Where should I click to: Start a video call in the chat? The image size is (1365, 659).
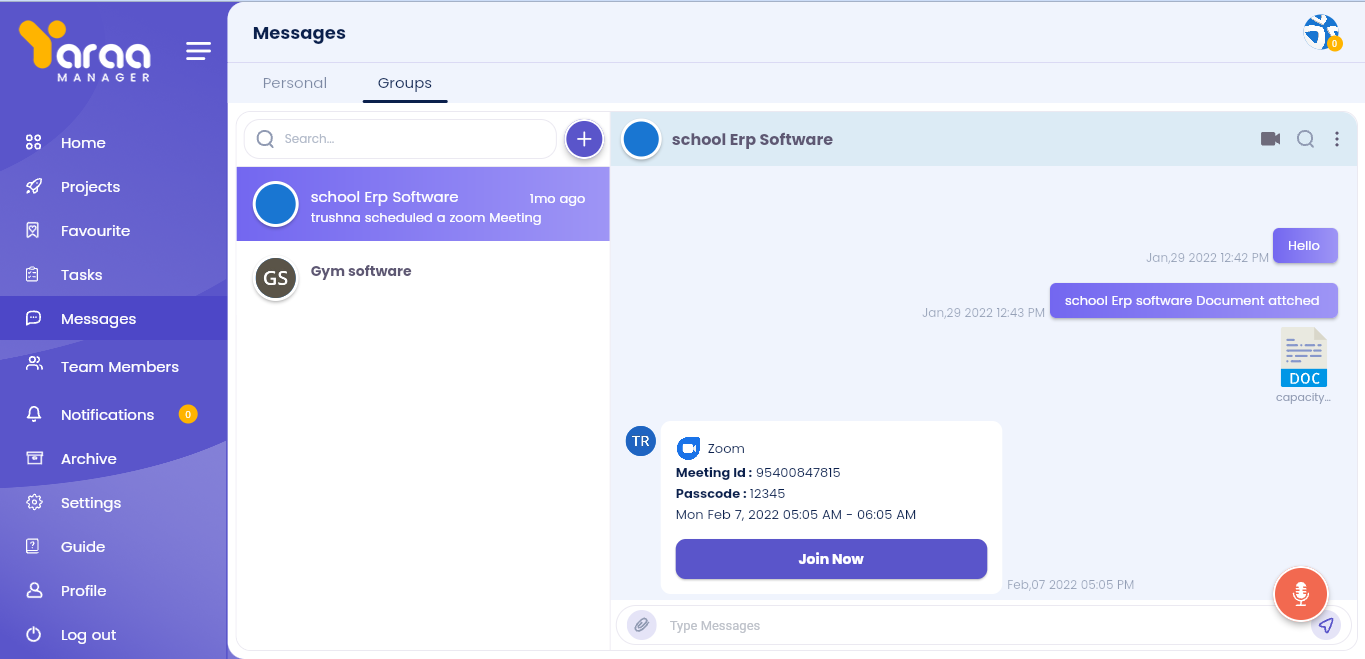pos(1270,139)
